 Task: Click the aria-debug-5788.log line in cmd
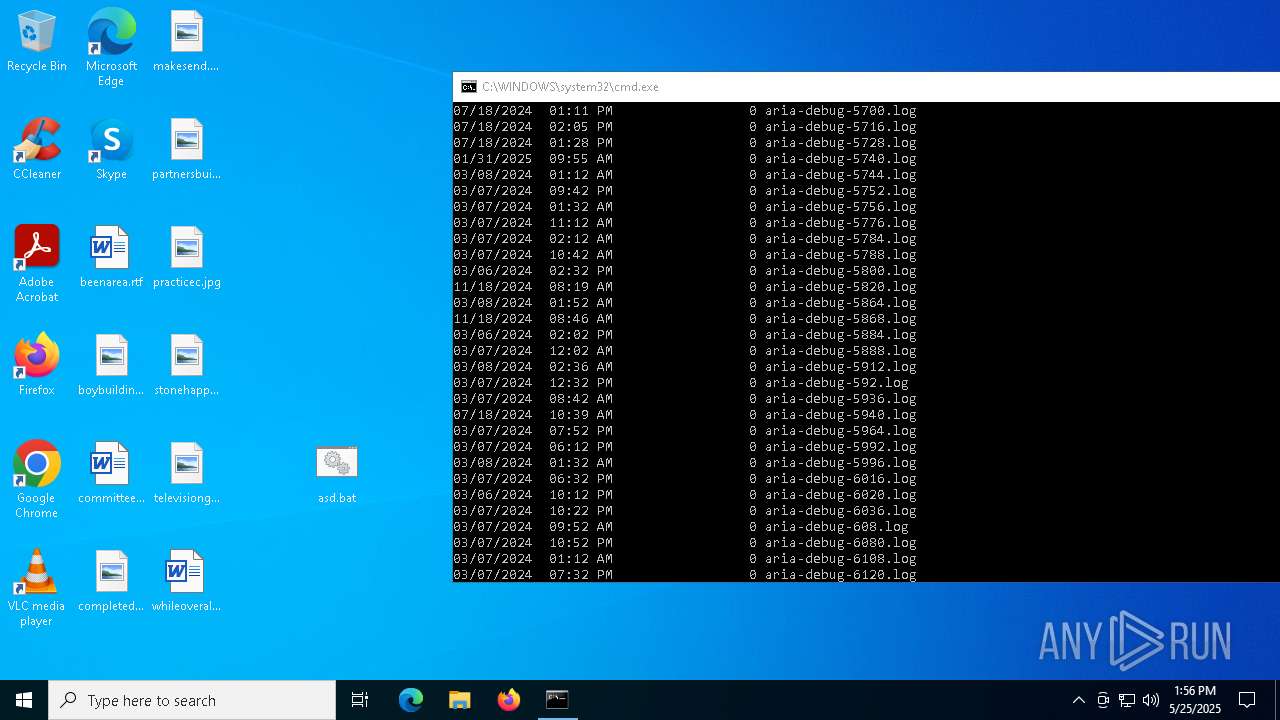coord(685,255)
